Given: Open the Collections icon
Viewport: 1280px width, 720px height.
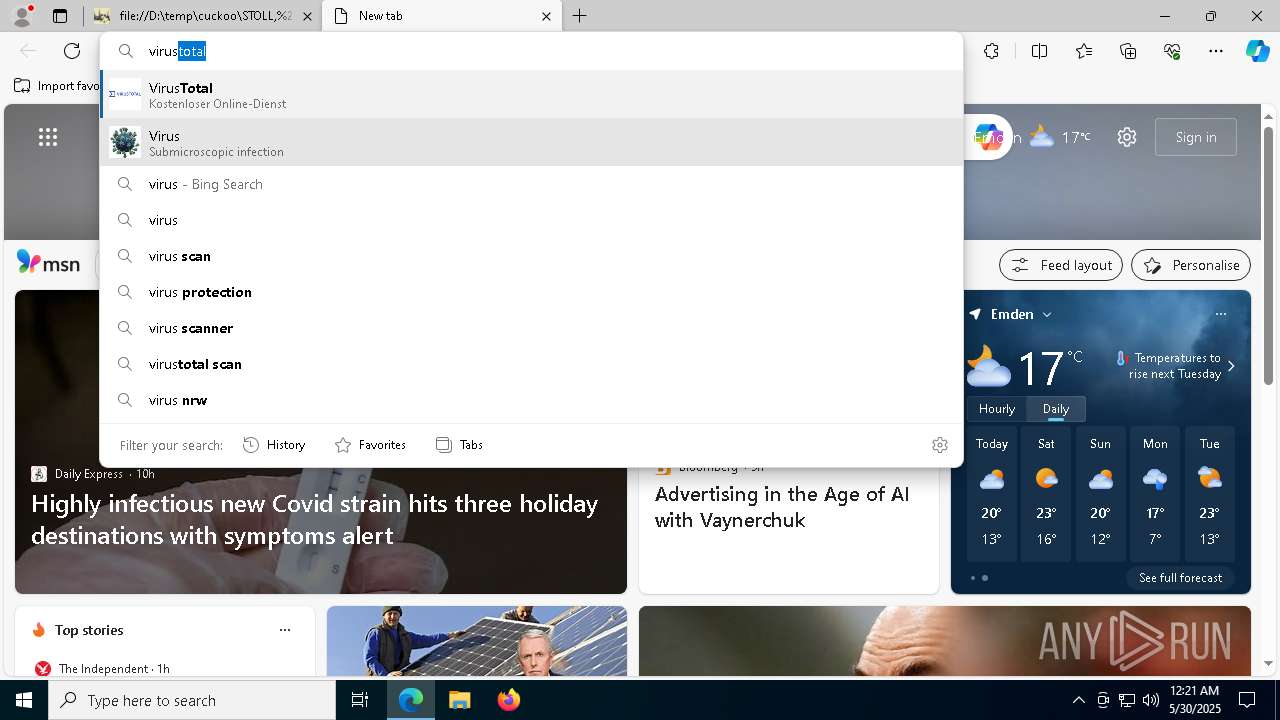Looking at the screenshot, I should pos(1128,51).
